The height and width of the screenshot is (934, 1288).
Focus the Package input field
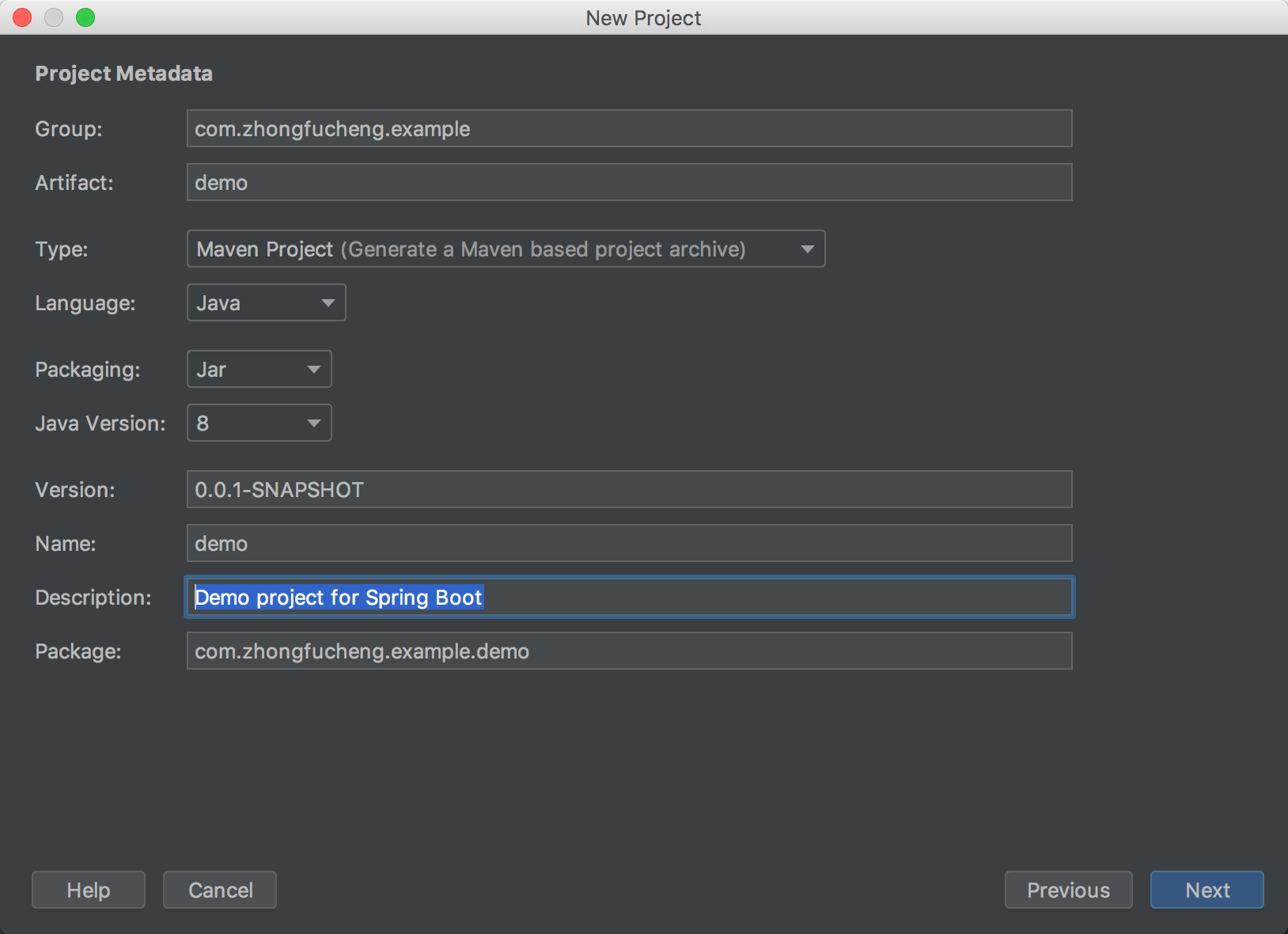629,651
